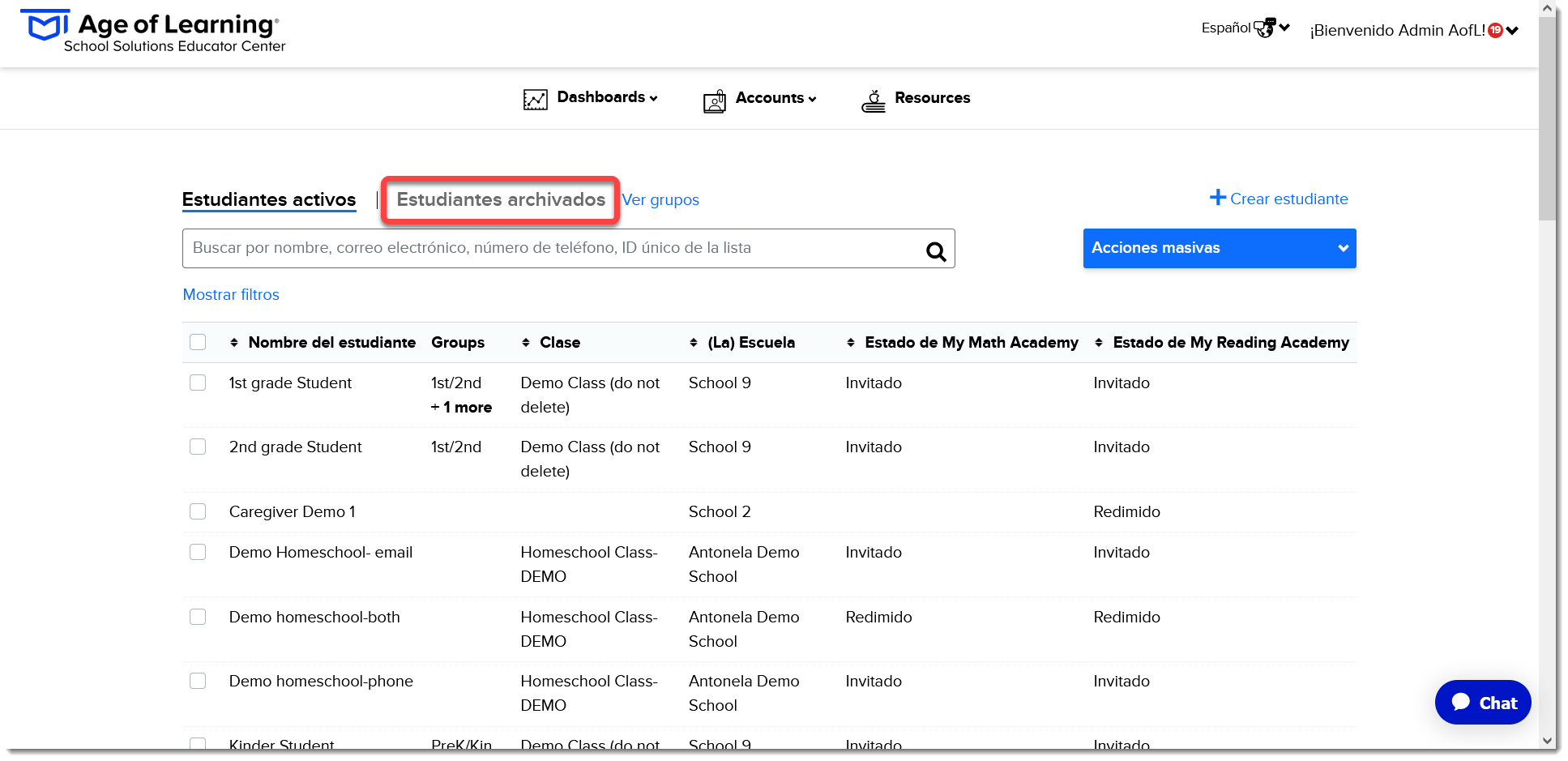
Task: Expand the Accounts menu
Action: pyautogui.click(x=775, y=98)
